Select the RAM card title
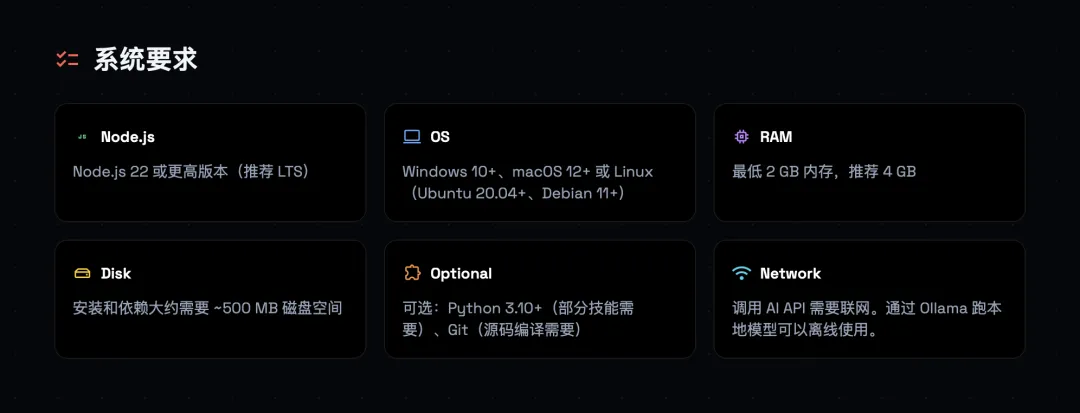 pos(776,137)
